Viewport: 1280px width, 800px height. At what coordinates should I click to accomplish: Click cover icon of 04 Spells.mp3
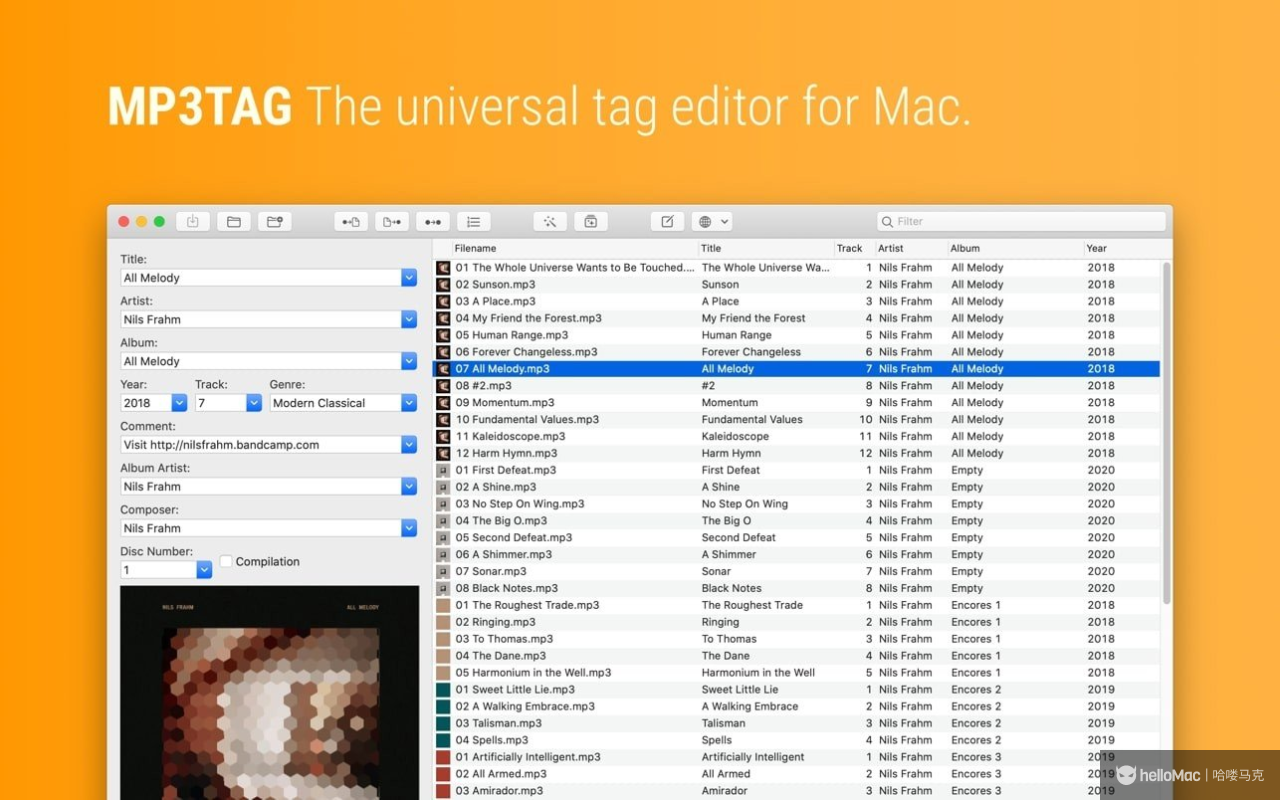(x=443, y=740)
